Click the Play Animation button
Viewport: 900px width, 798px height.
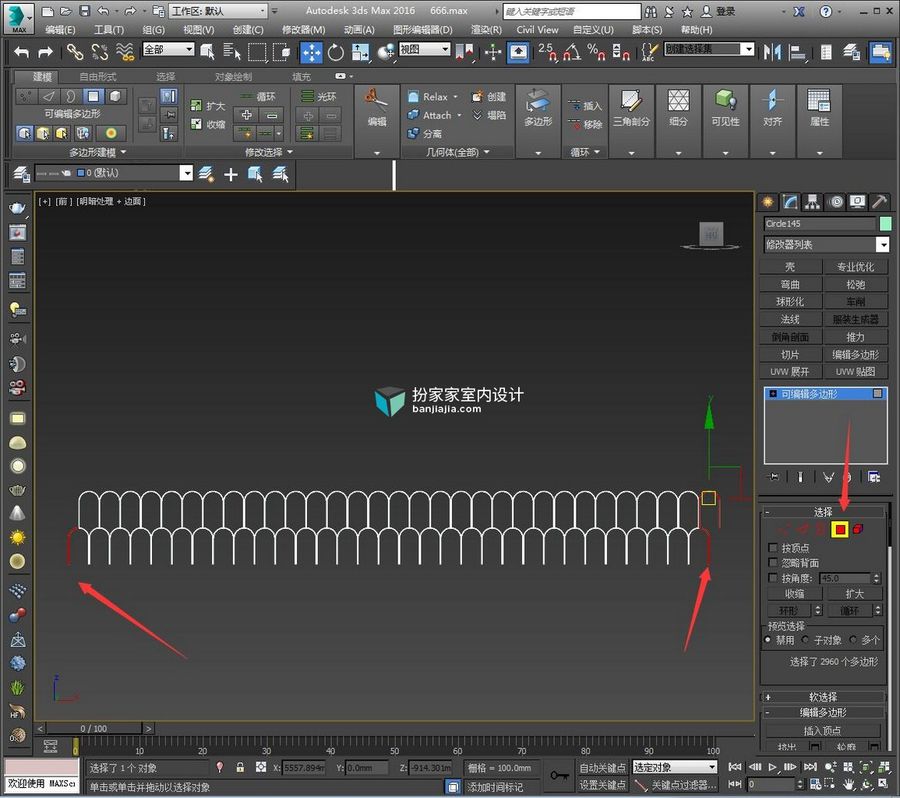[x=773, y=767]
